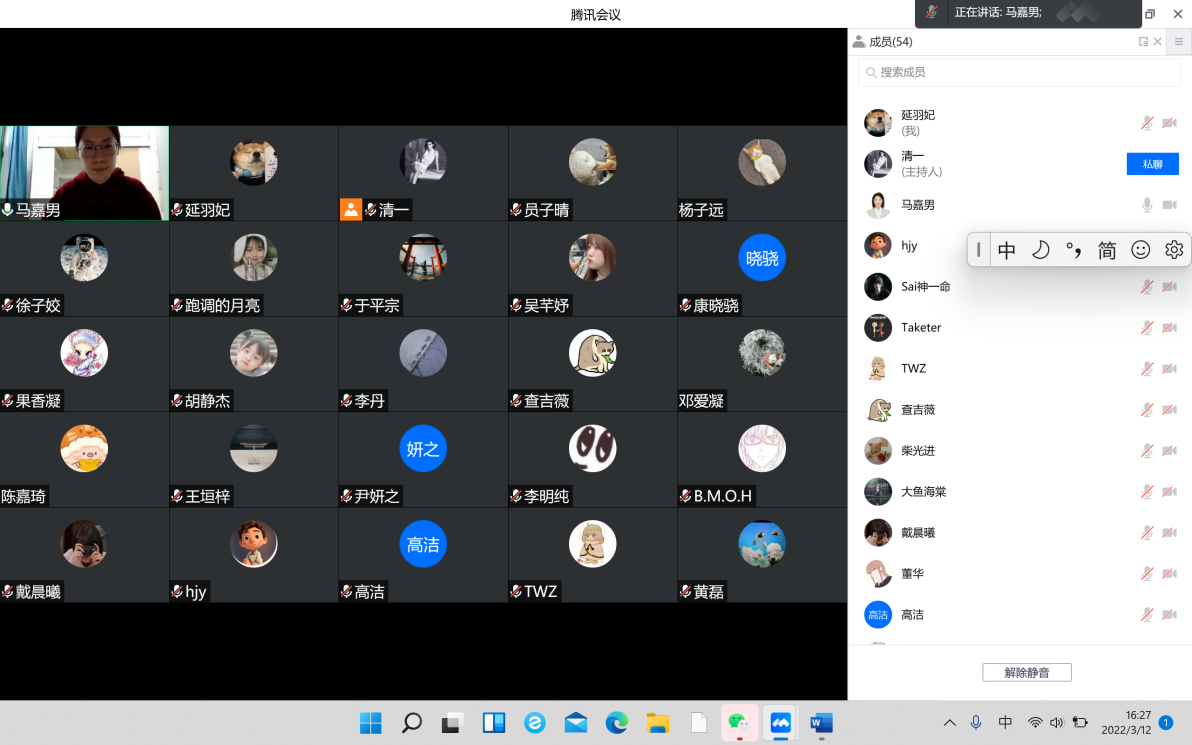
Task: Select TWZ in the member list
Action: pyautogui.click(x=913, y=369)
